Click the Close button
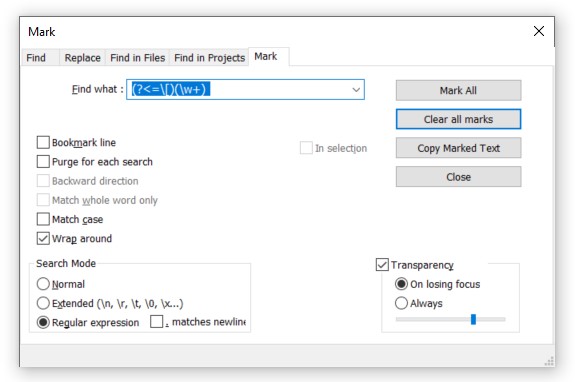The width and height of the screenshot is (575, 382). tap(458, 177)
